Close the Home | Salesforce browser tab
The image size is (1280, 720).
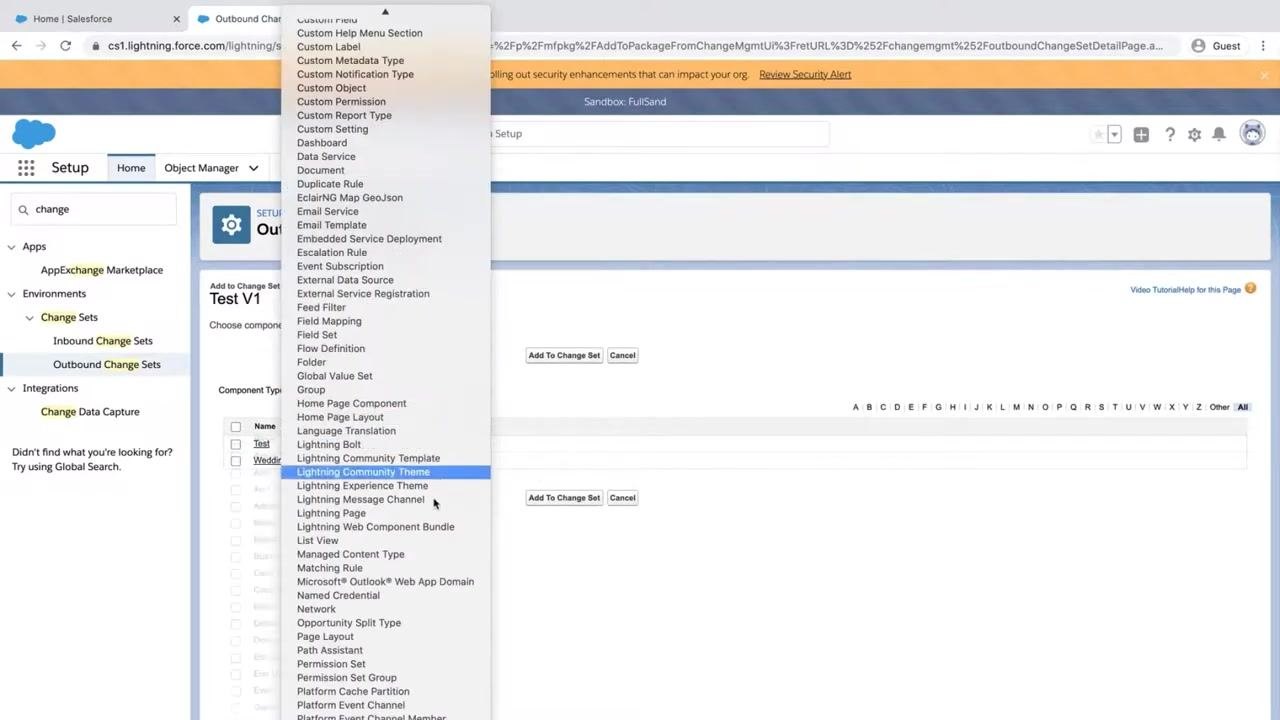click(x=176, y=18)
